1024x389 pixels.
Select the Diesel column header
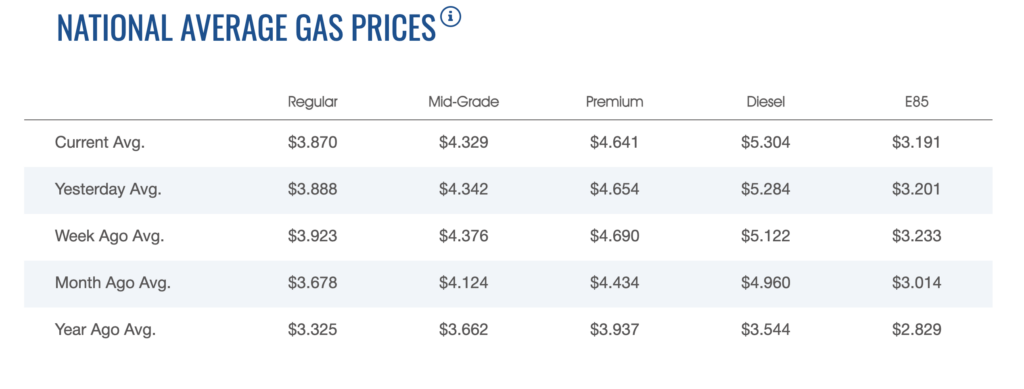[765, 102]
